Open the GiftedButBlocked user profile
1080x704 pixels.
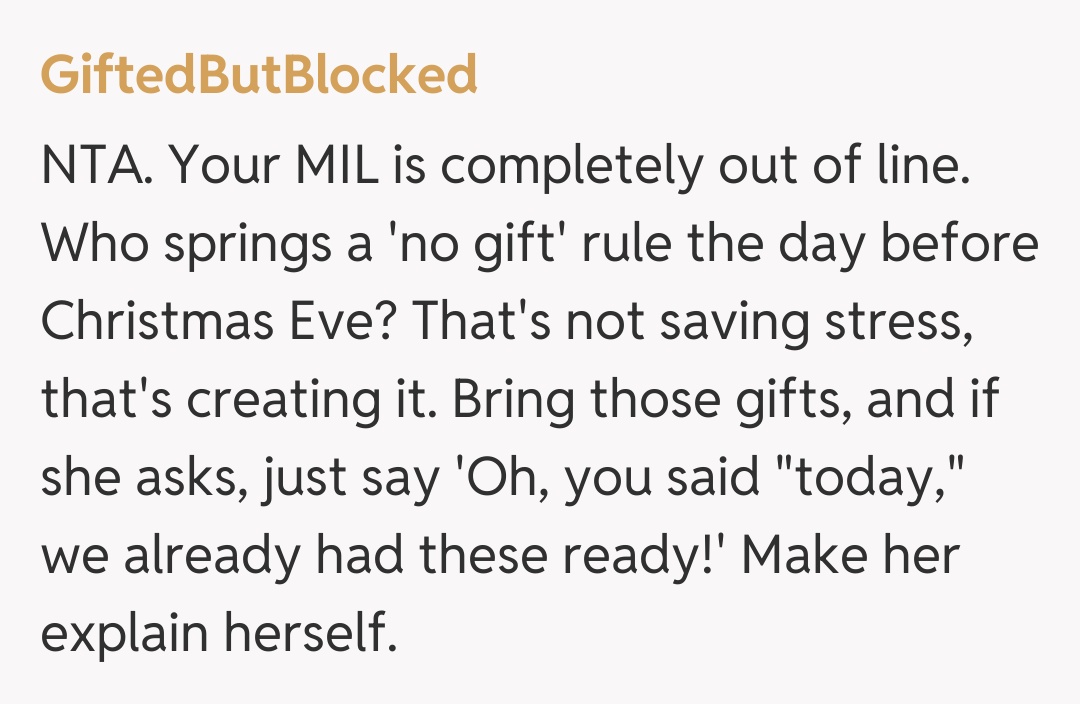pos(259,76)
